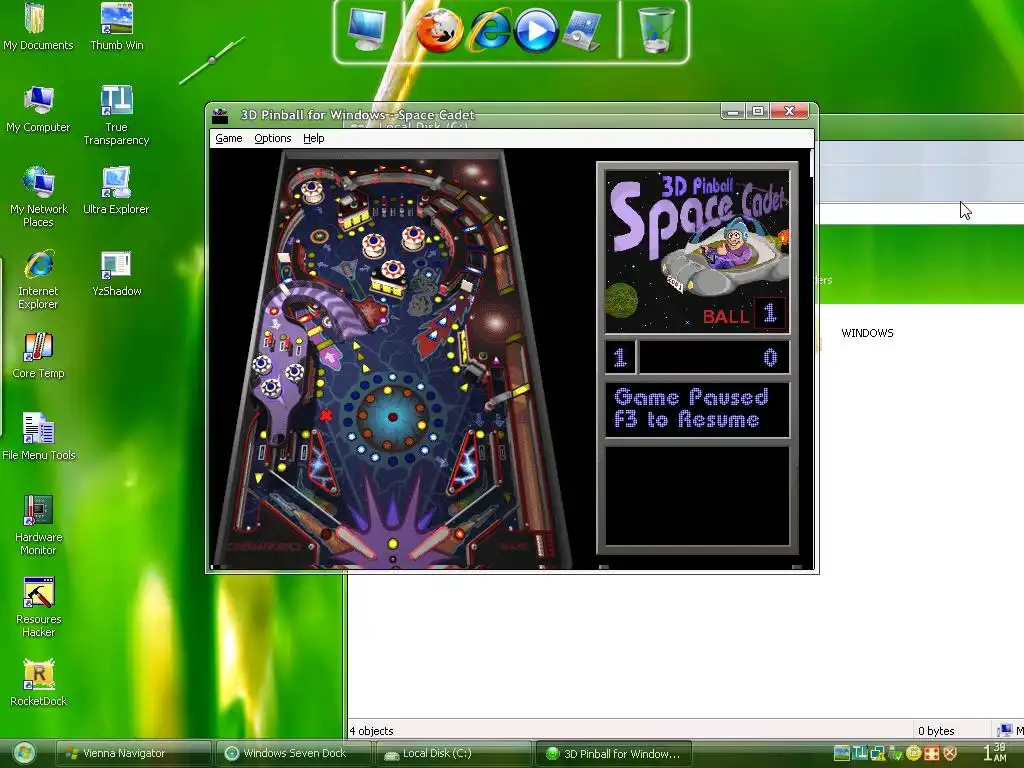Select the WINDOWS folder in Local Disk window
Viewport: 1024px width, 768px height.
click(867, 333)
